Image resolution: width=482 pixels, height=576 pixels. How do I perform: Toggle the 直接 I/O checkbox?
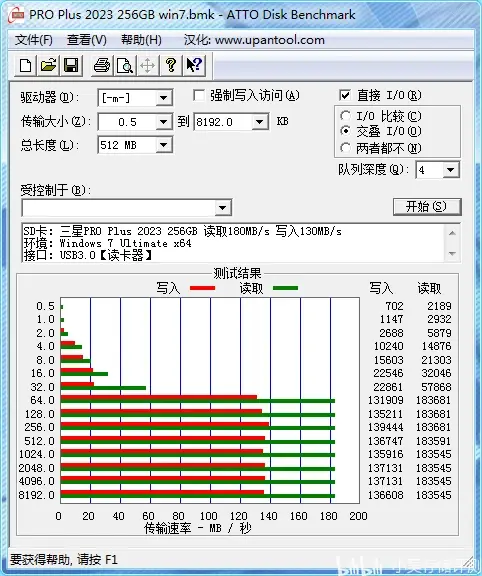pos(345,96)
